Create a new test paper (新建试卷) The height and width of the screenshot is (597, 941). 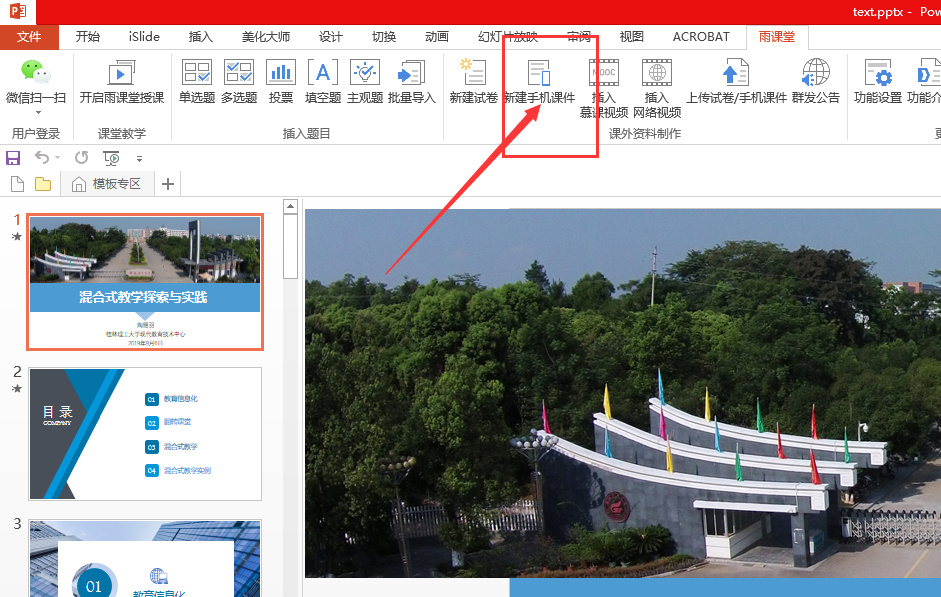(x=474, y=82)
